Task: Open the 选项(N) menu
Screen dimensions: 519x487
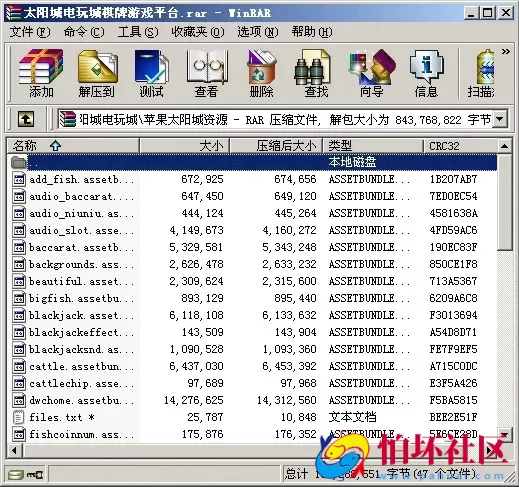Action: 258,32
